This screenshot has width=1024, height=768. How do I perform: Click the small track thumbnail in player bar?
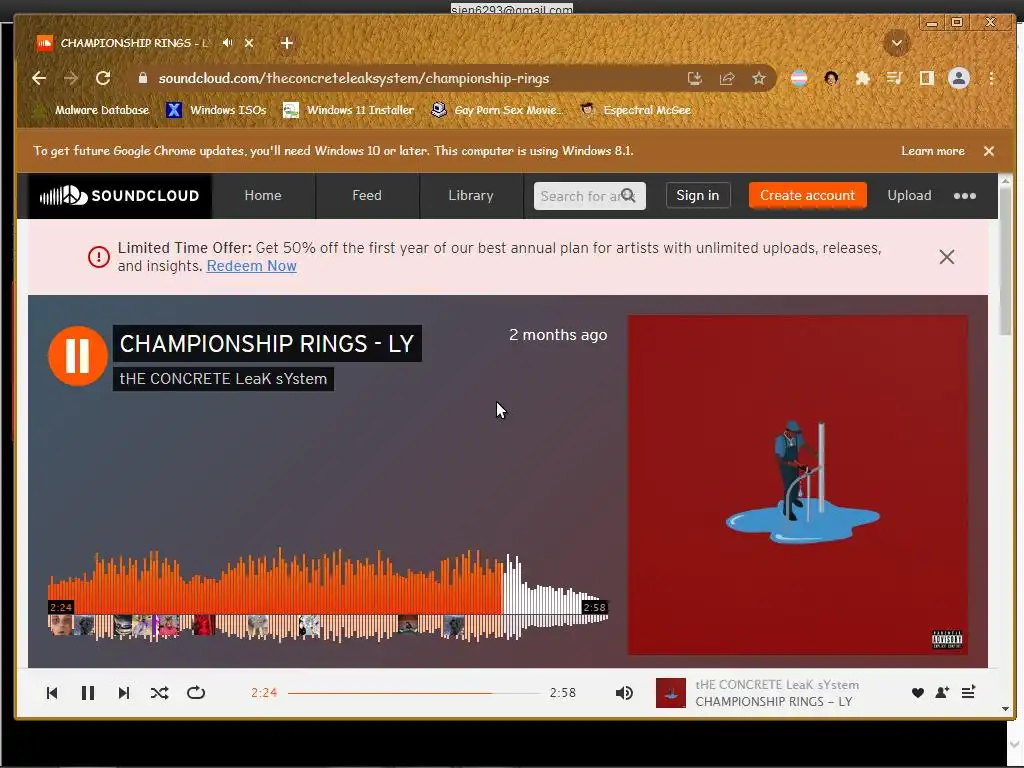[671, 693]
